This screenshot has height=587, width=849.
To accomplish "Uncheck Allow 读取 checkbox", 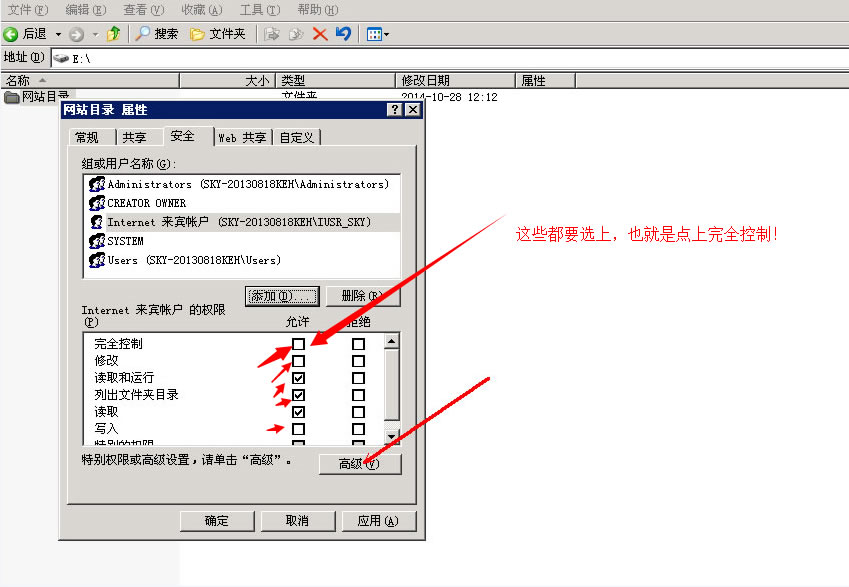I will [x=298, y=412].
